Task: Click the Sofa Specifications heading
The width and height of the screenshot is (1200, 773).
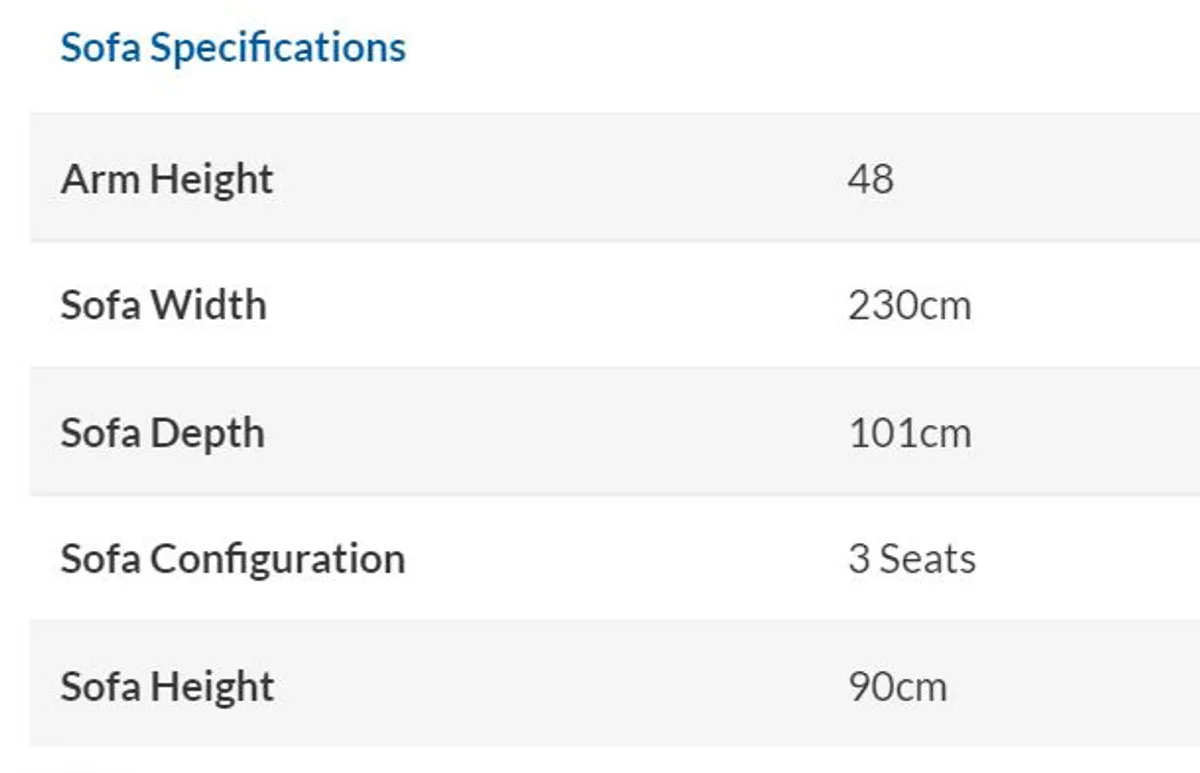Action: pos(233,48)
